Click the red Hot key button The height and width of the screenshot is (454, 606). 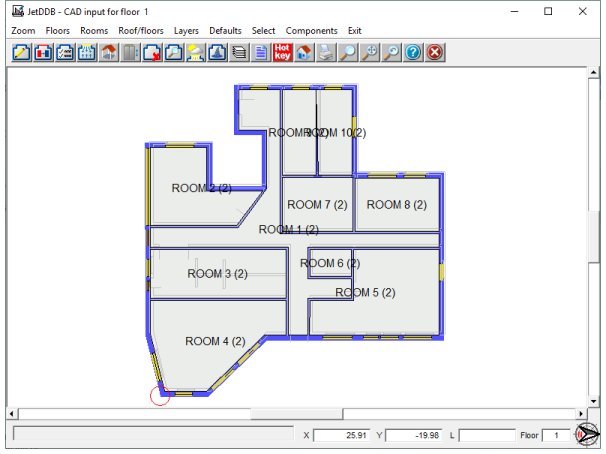283,52
